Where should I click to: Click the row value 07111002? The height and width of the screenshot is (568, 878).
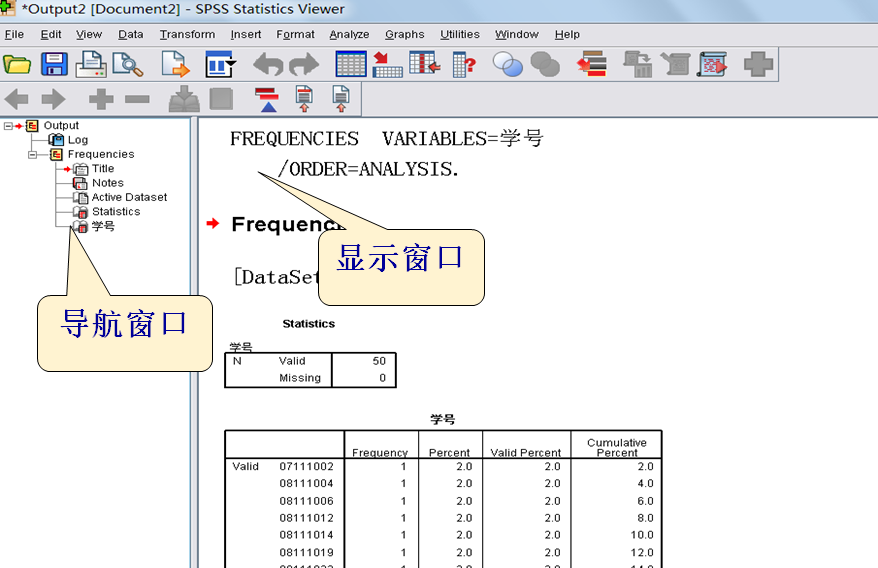coord(306,467)
